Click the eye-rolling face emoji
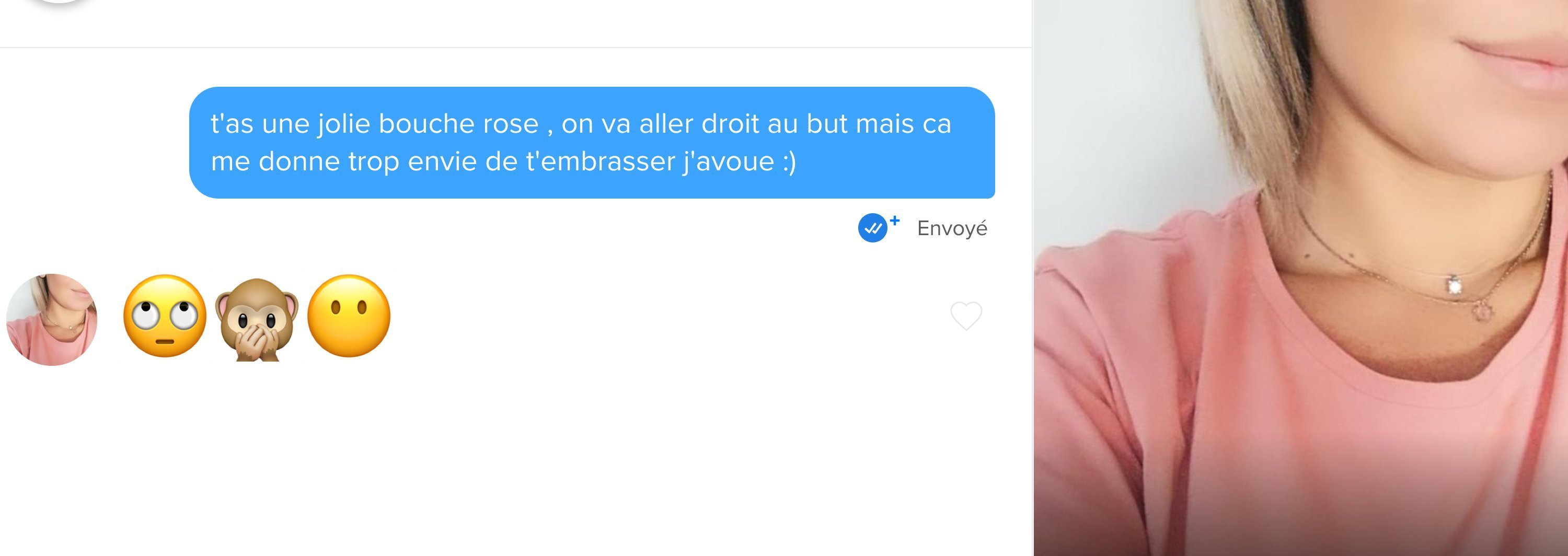The width and height of the screenshot is (1568, 556). 164,316
